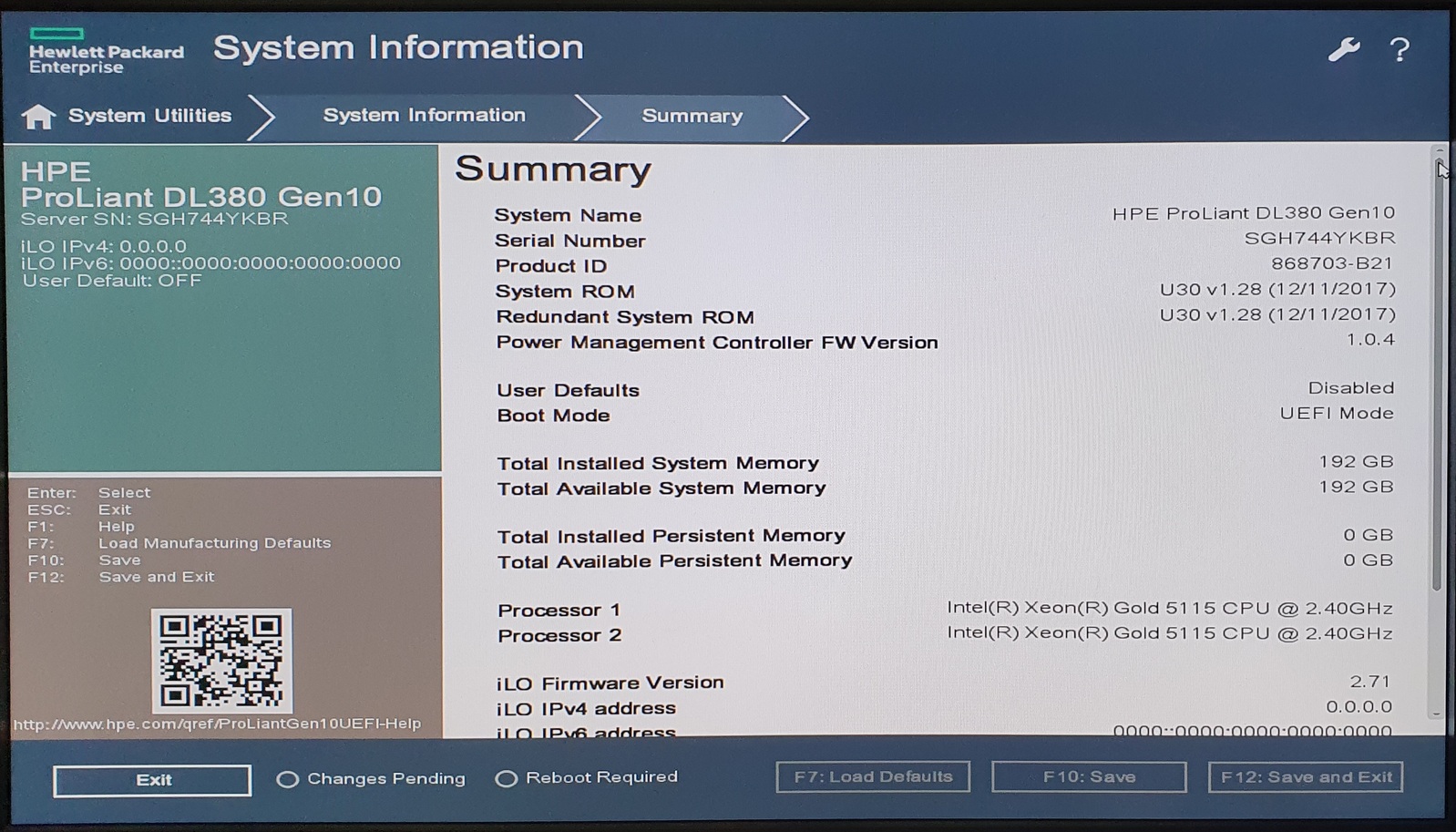Click the Processor 2 Xeon Gold value
Image resolution: width=1456 pixels, height=832 pixels.
1170,633
